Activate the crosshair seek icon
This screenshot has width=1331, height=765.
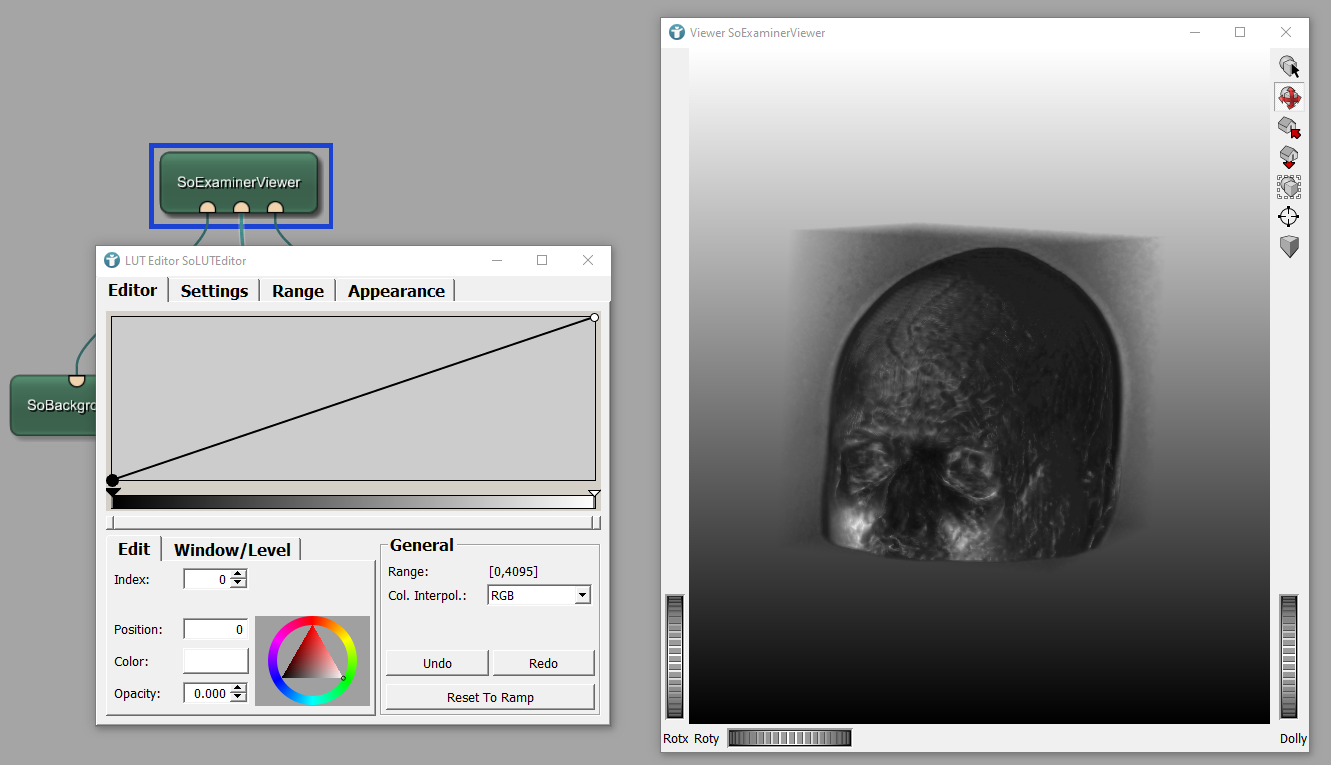click(1289, 217)
